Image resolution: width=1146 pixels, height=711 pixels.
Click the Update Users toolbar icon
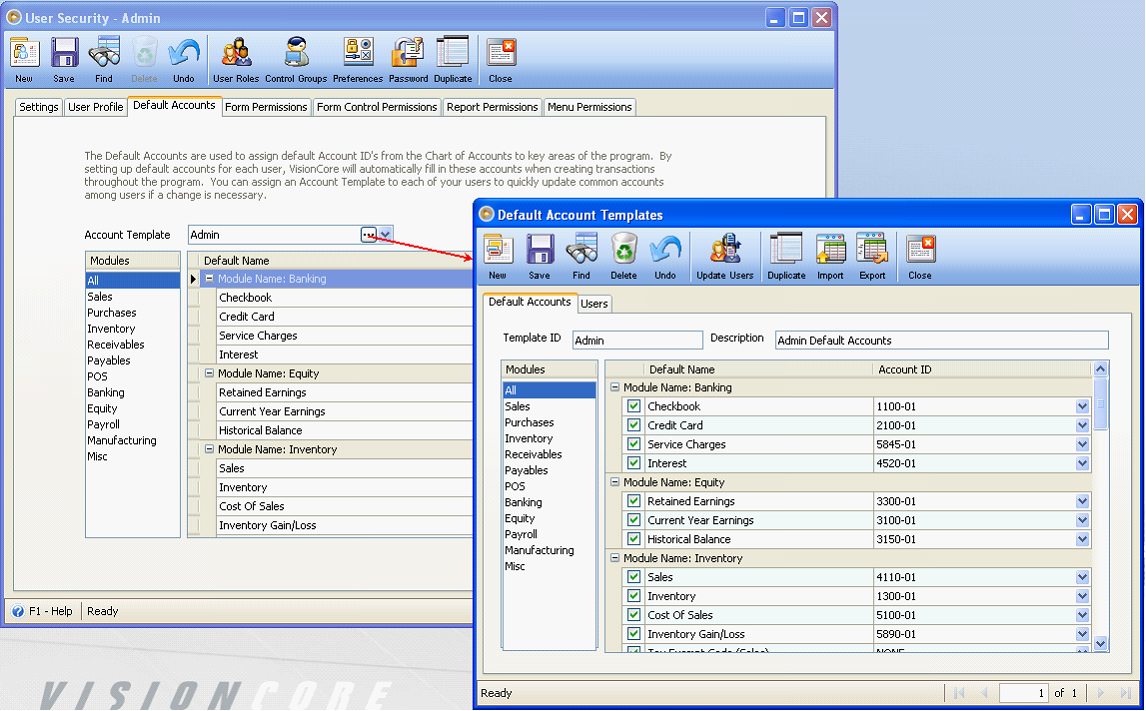[x=725, y=250]
